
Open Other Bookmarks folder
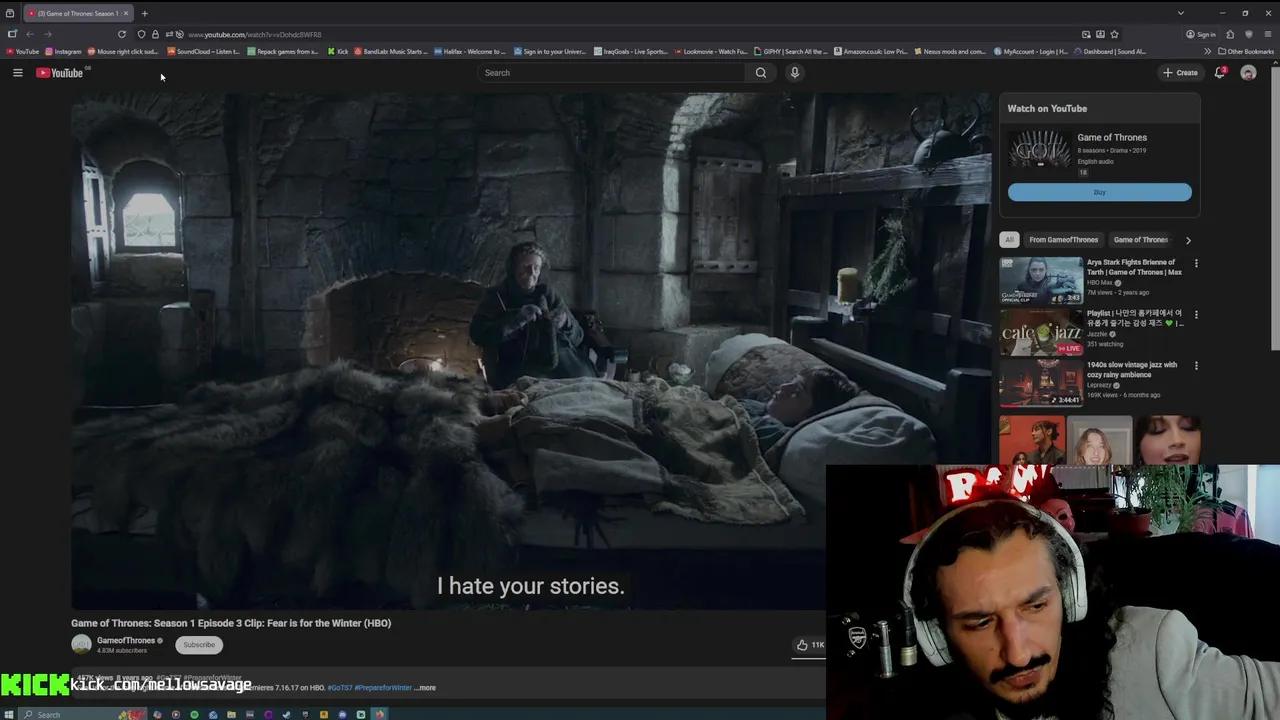(x=1246, y=51)
